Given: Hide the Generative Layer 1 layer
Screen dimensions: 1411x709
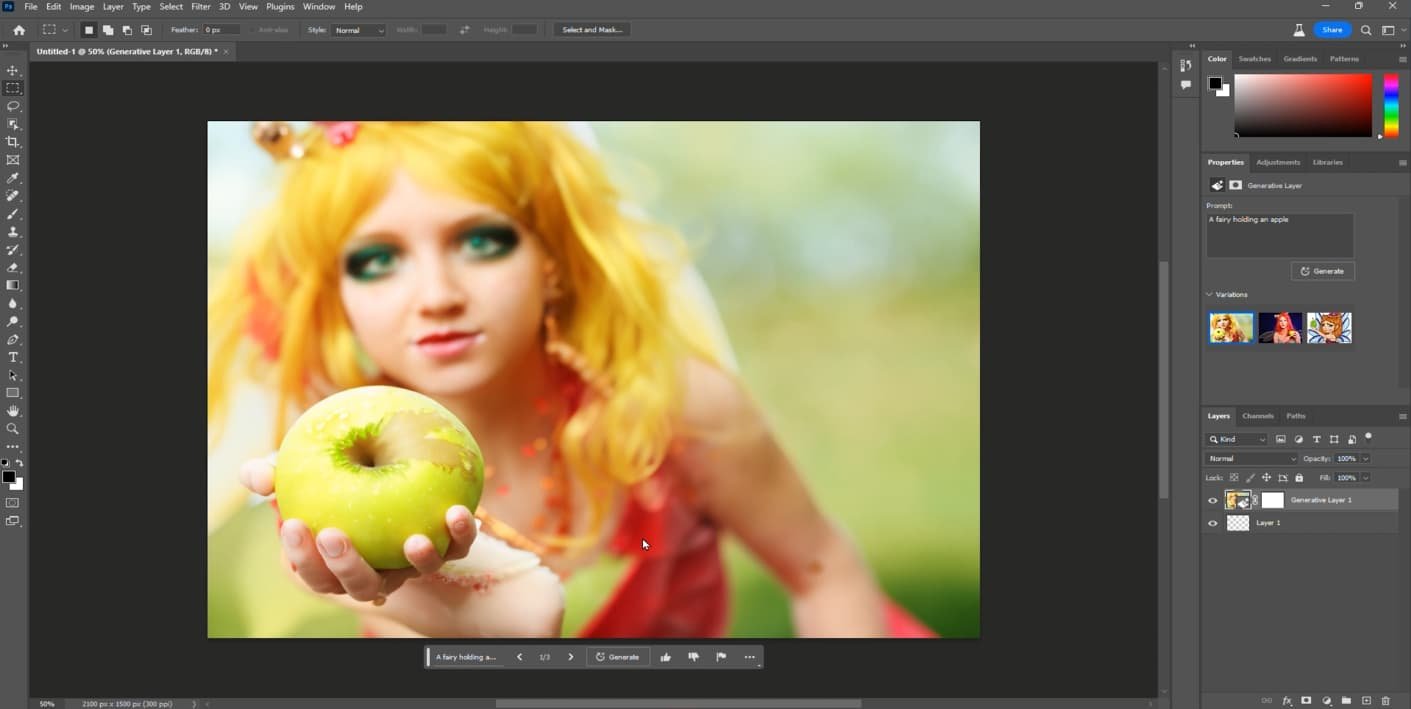Looking at the screenshot, I should [x=1213, y=500].
